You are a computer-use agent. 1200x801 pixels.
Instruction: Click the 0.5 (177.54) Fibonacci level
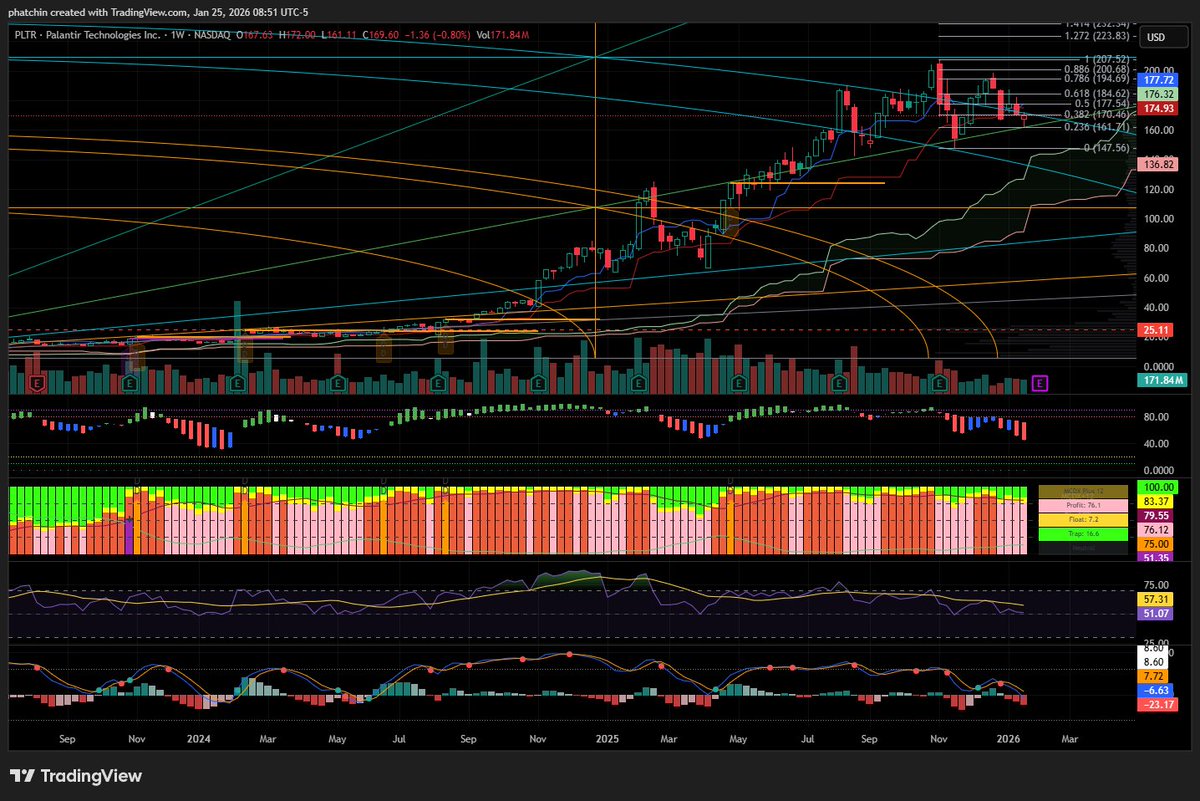point(1101,103)
